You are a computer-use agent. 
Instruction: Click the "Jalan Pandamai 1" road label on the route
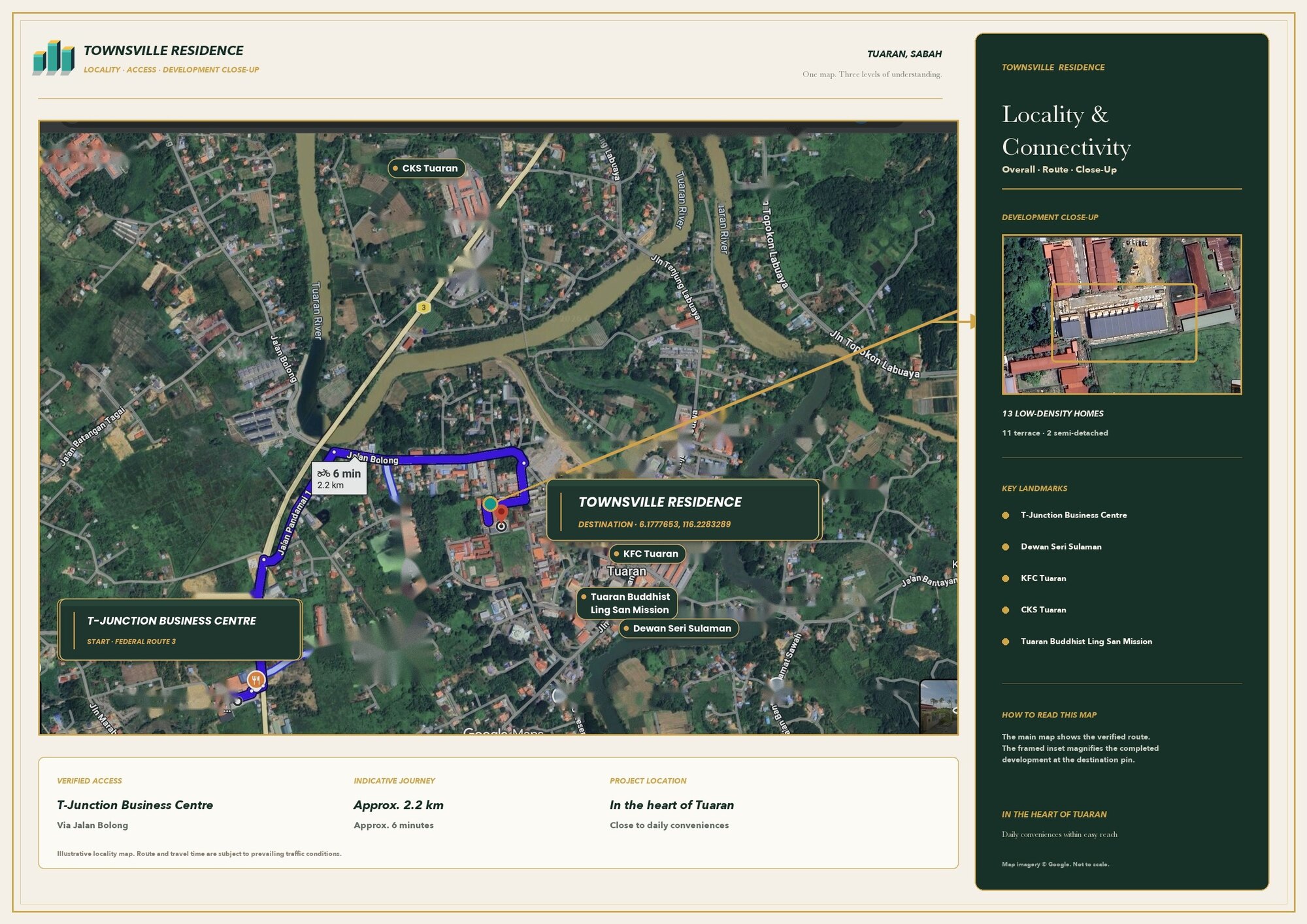(294, 523)
